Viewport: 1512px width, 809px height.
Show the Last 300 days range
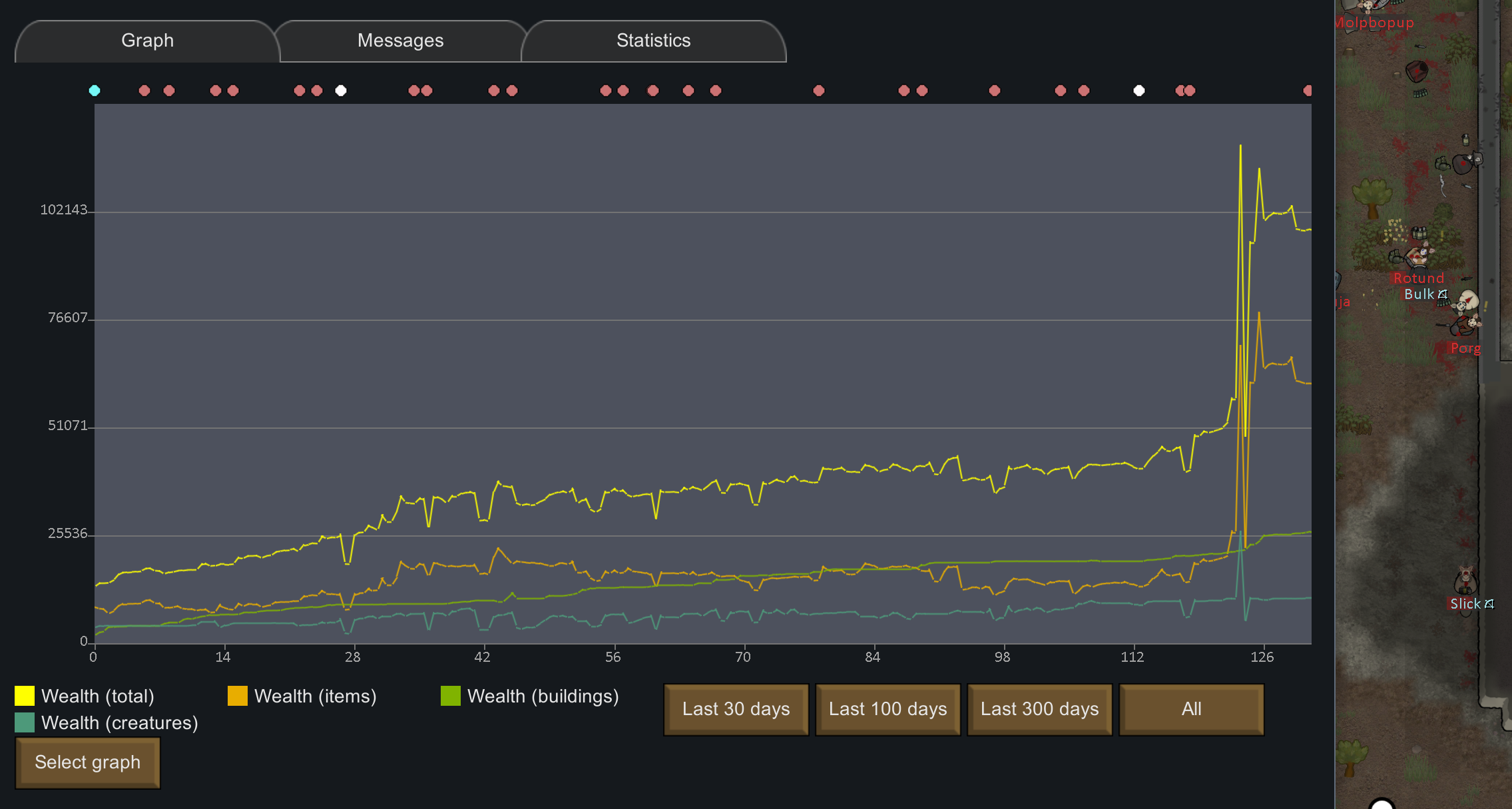(x=1039, y=709)
